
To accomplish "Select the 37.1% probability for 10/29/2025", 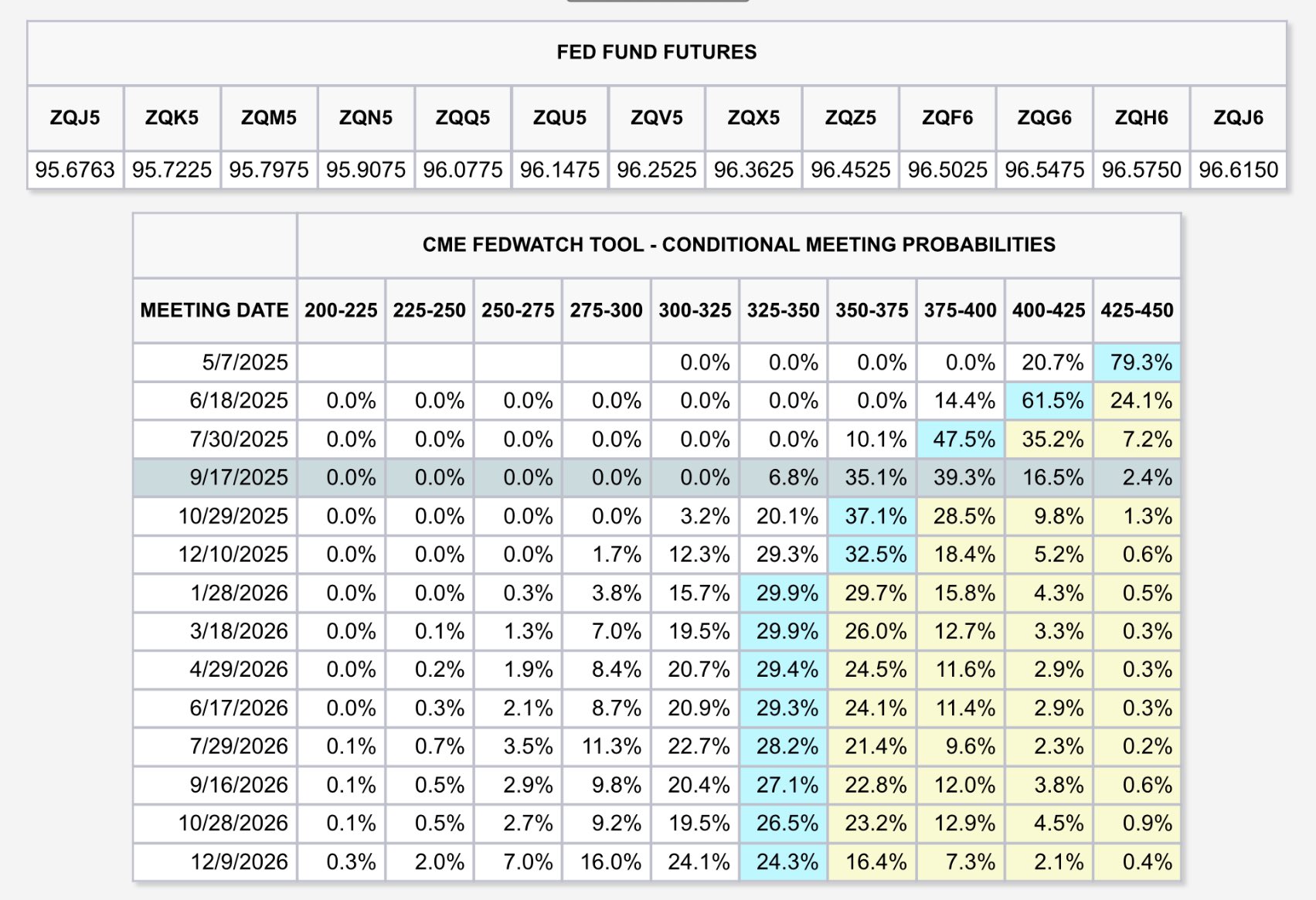I will [876, 515].
